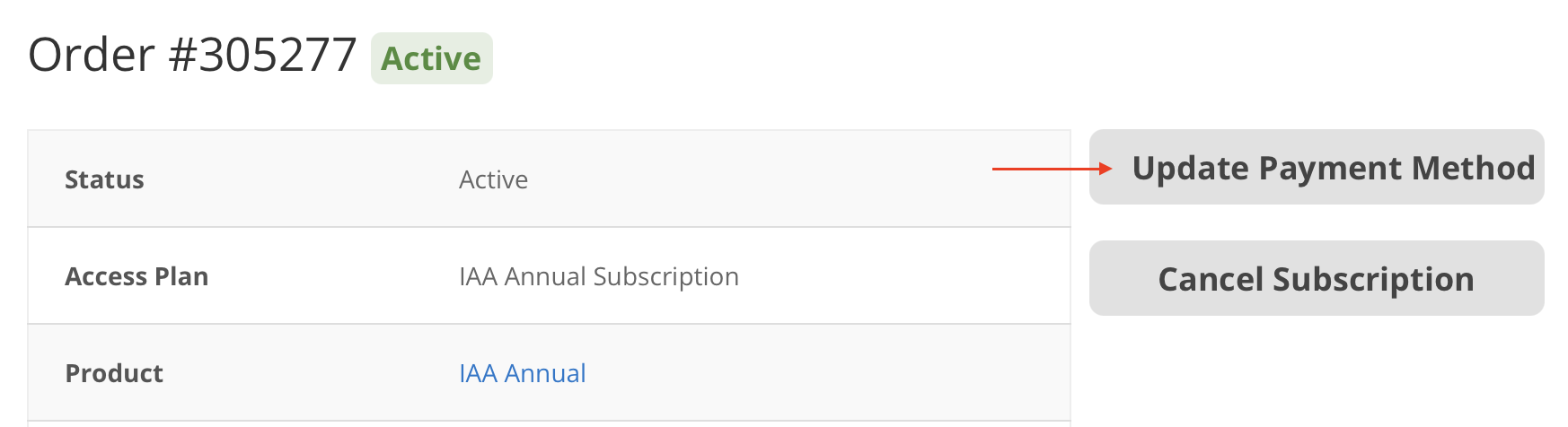1568x427 pixels.
Task: Open the IAA Annual product link
Action: (x=522, y=373)
